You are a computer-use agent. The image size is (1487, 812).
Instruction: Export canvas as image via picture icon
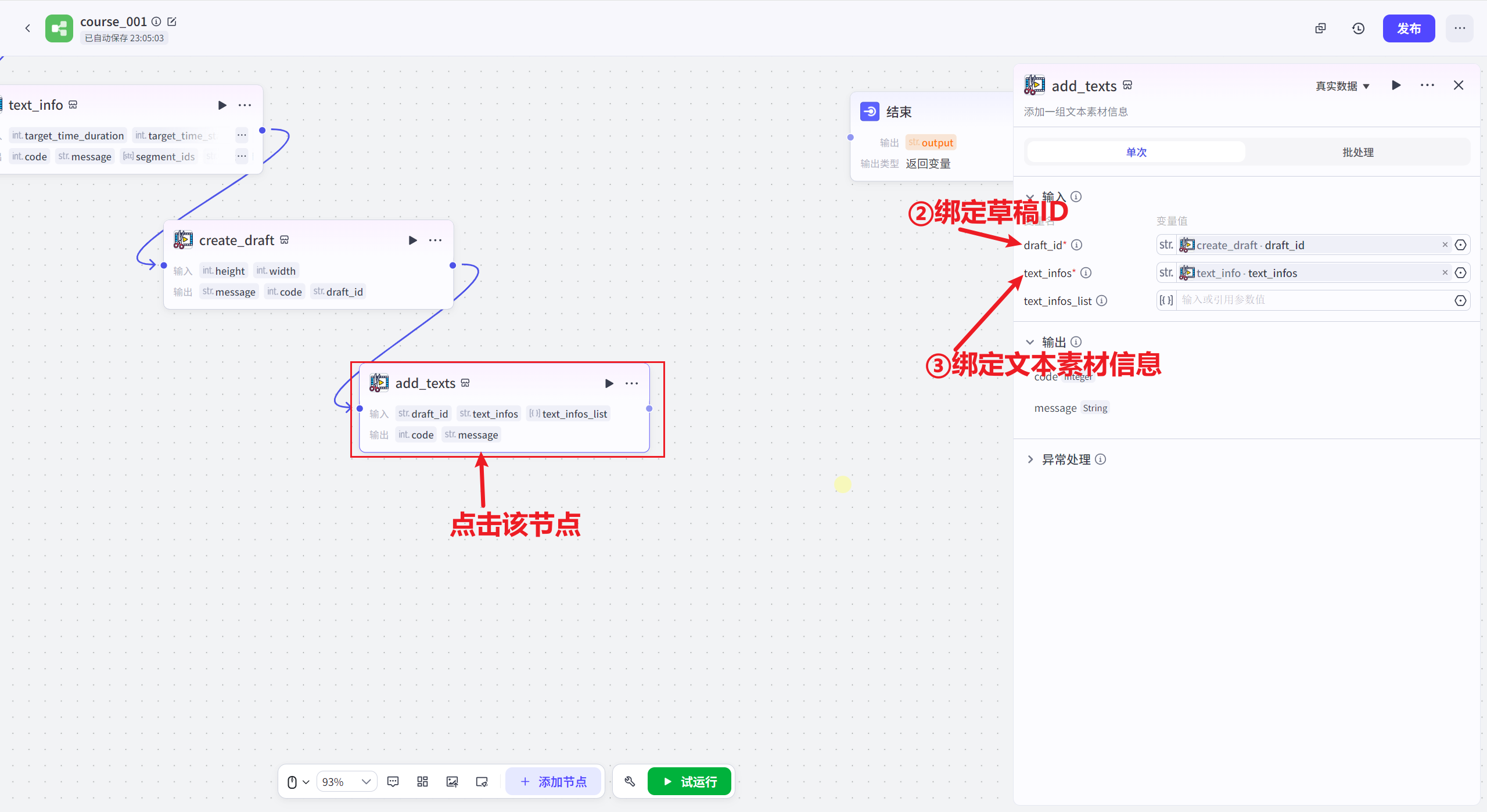[x=452, y=781]
